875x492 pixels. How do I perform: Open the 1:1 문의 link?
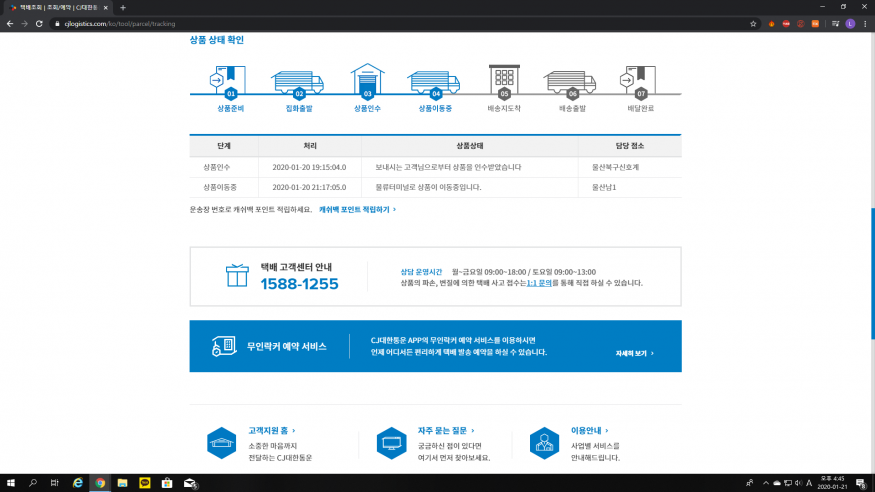(x=539, y=283)
